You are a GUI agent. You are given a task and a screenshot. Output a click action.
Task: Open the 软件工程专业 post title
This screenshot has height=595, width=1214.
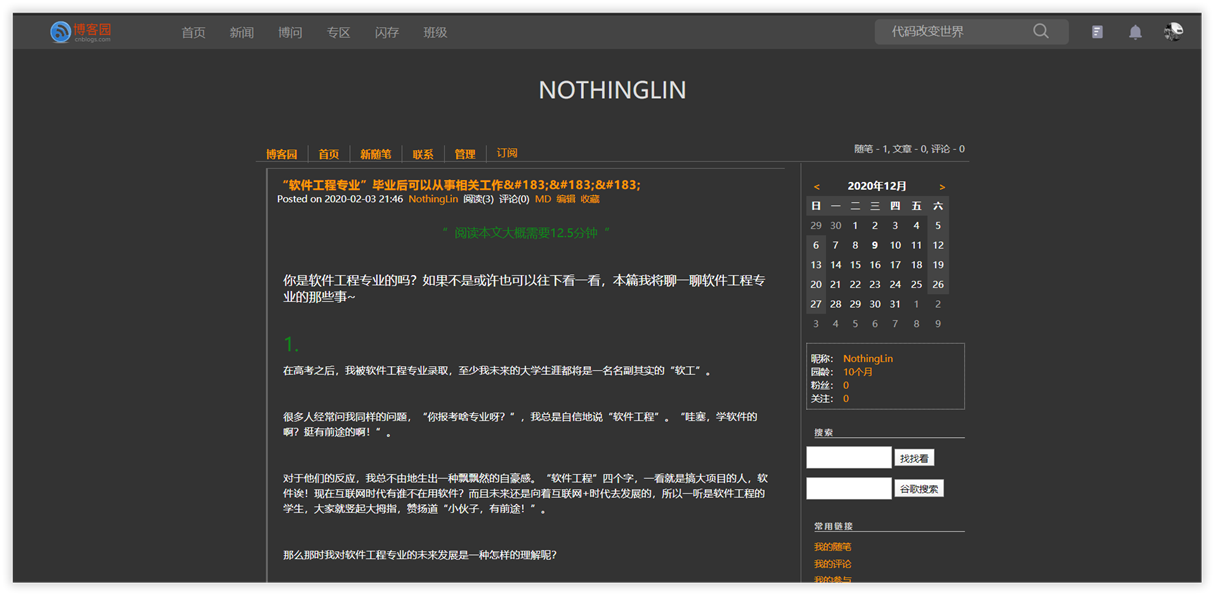pyautogui.click(x=461, y=184)
